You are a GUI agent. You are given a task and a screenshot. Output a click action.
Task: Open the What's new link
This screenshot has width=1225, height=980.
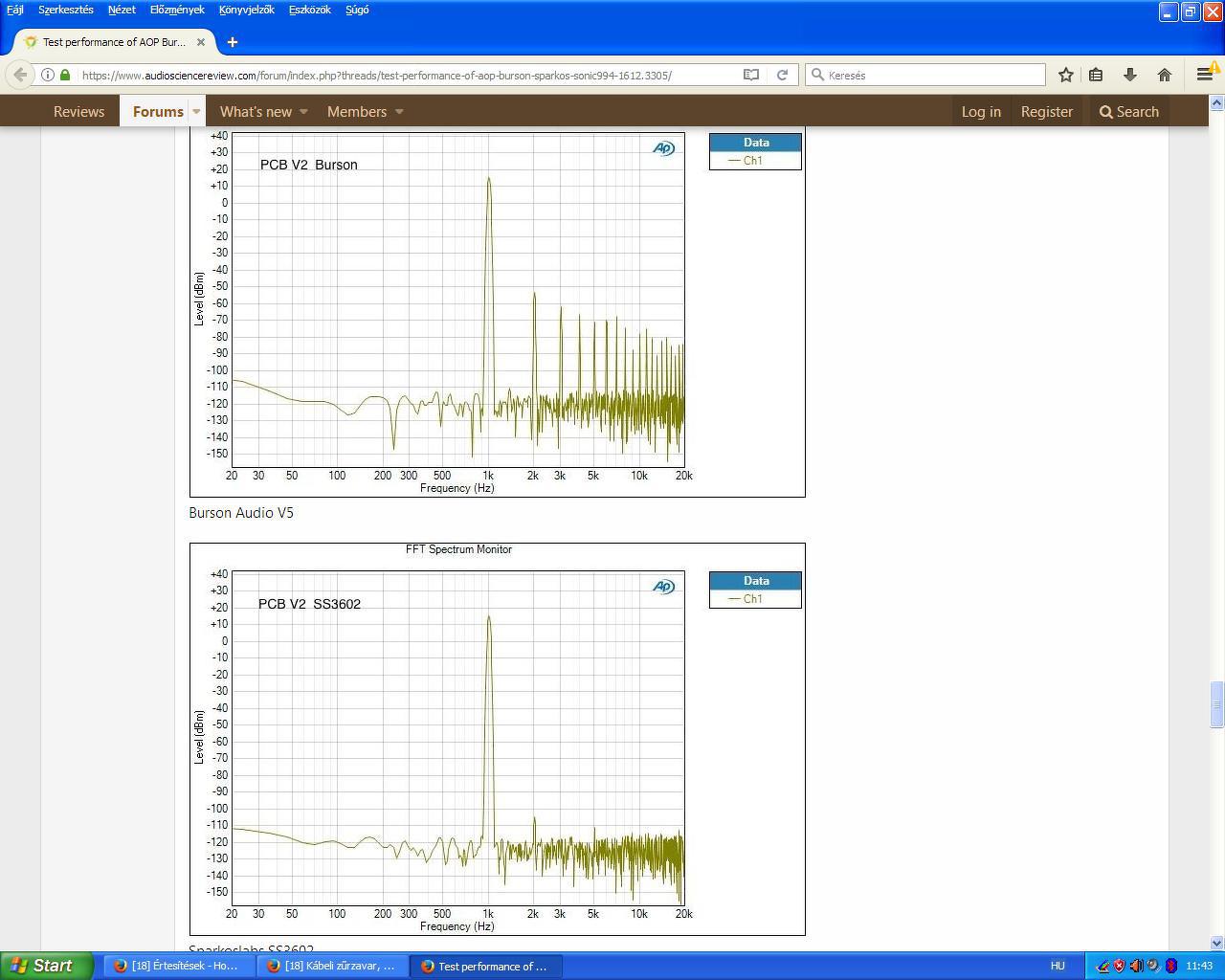pos(256,112)
